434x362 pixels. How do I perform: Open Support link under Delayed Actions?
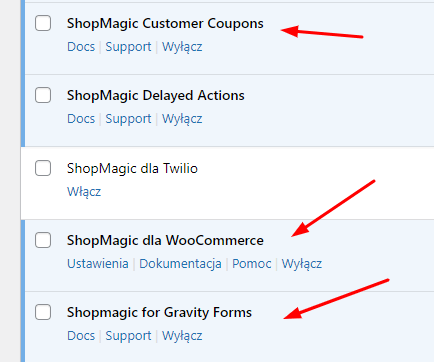(x=128, y=119)
